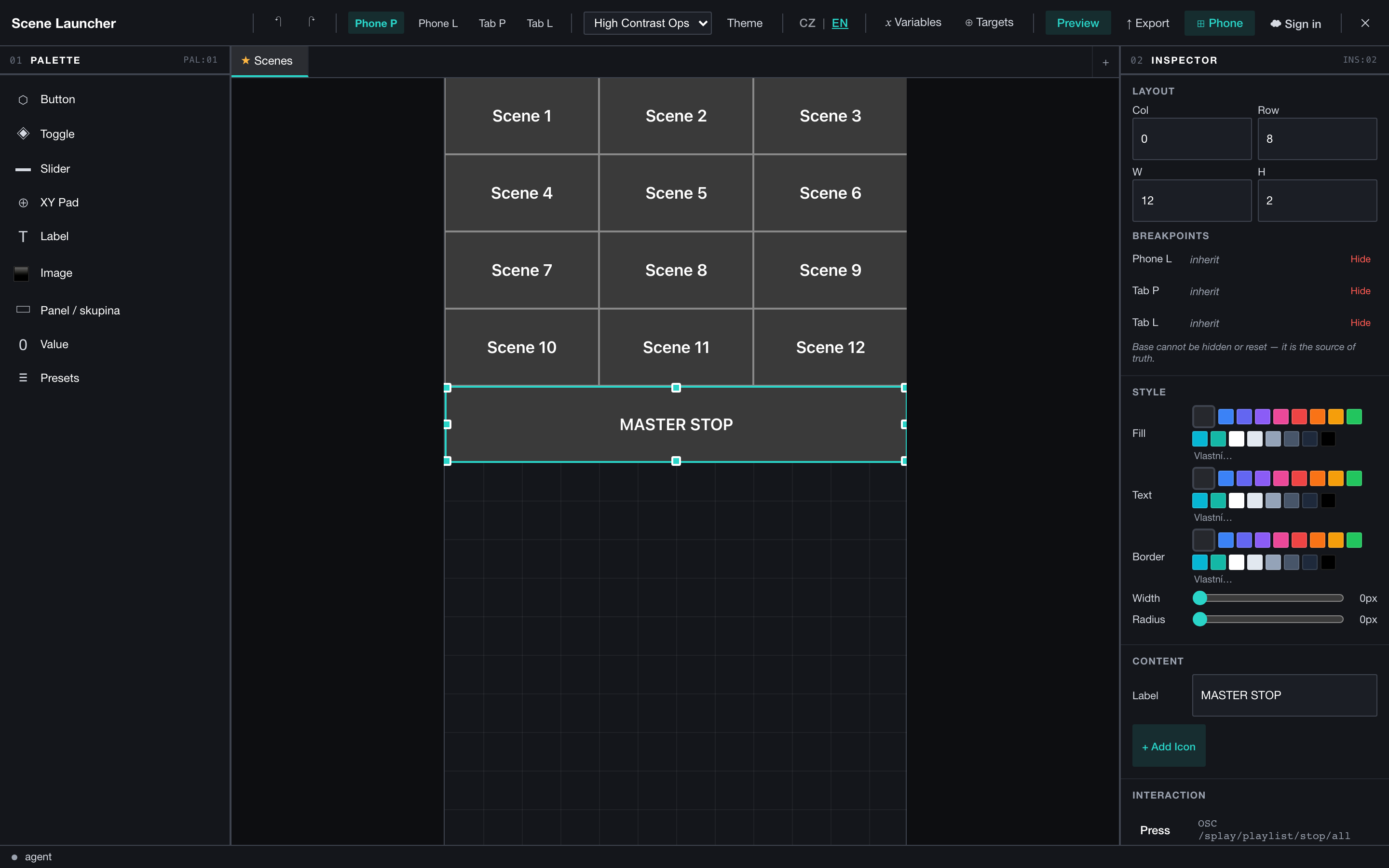Close the editor with the X icon

(x=1365, y=23)
